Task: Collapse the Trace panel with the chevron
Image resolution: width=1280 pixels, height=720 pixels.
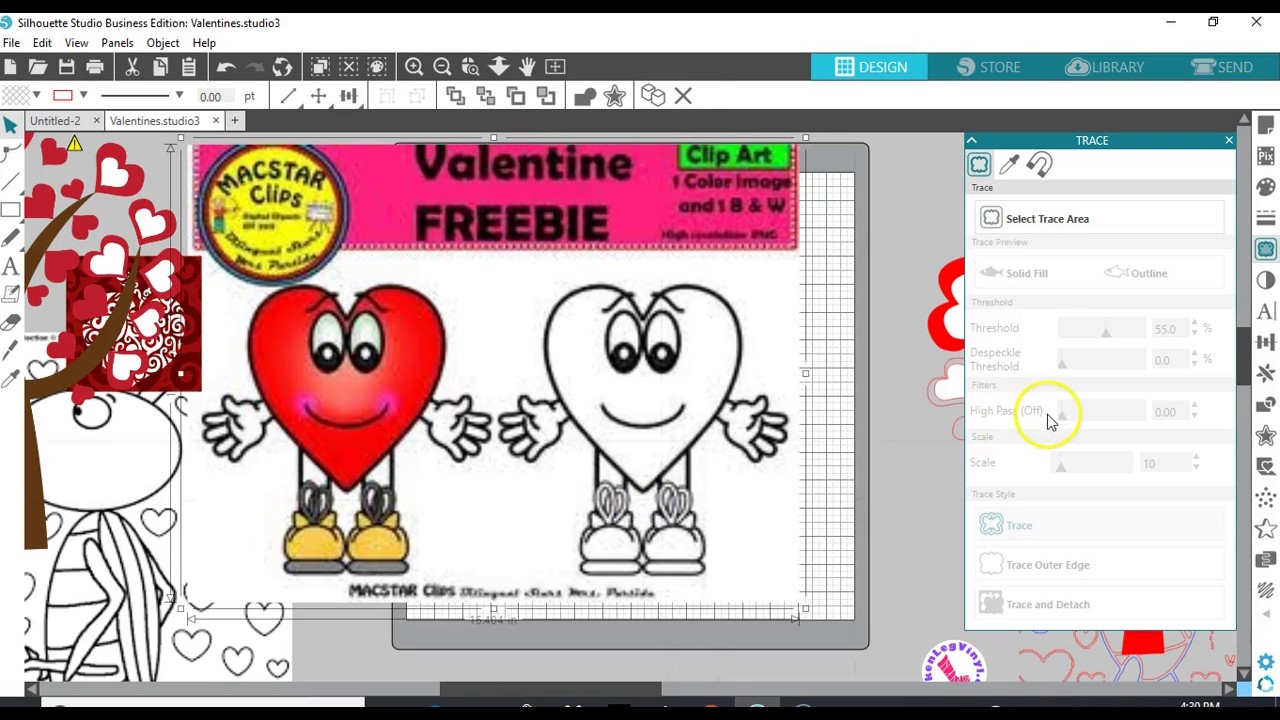Action: [971, 141]
